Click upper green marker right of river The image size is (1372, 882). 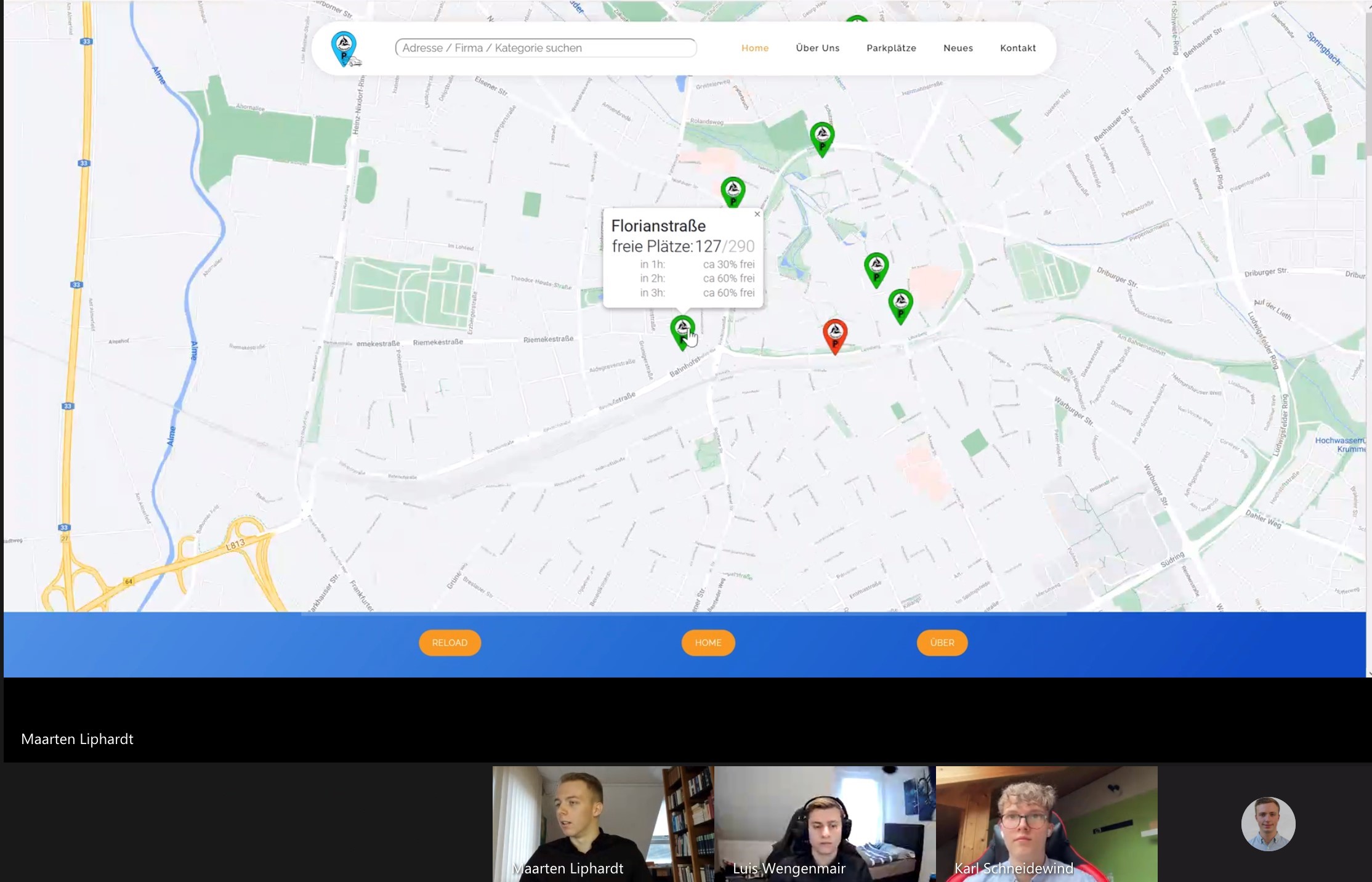[876, 268]
